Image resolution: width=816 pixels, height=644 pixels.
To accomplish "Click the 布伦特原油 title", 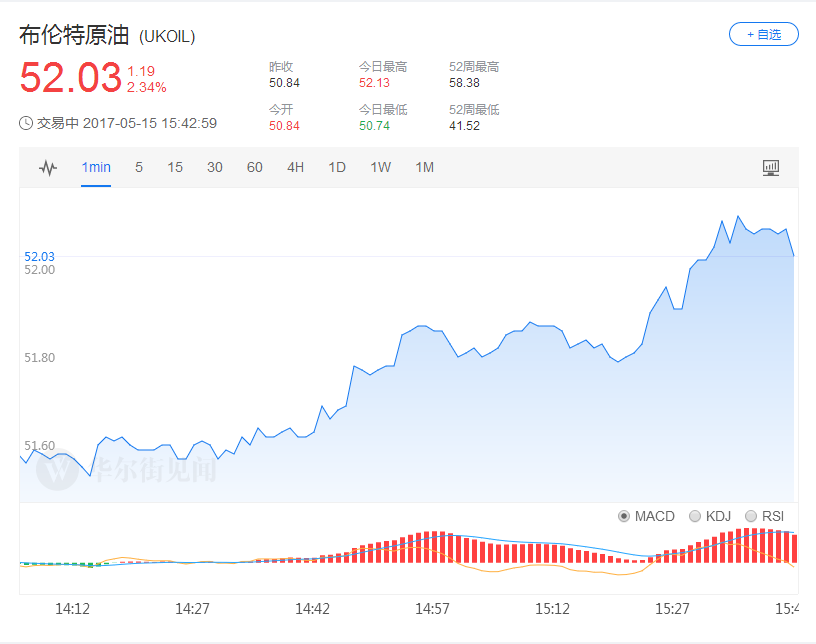I will click(74, 35).
